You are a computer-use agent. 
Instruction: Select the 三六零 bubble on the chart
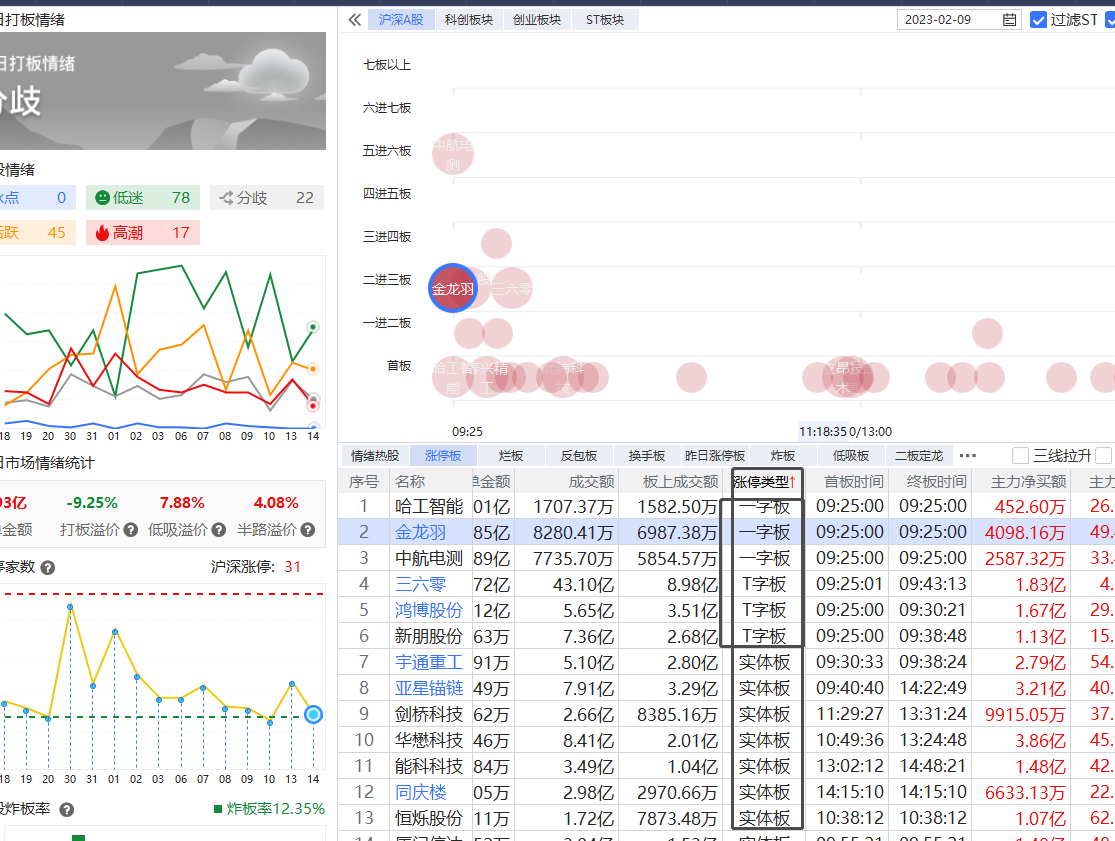(511, 288)
